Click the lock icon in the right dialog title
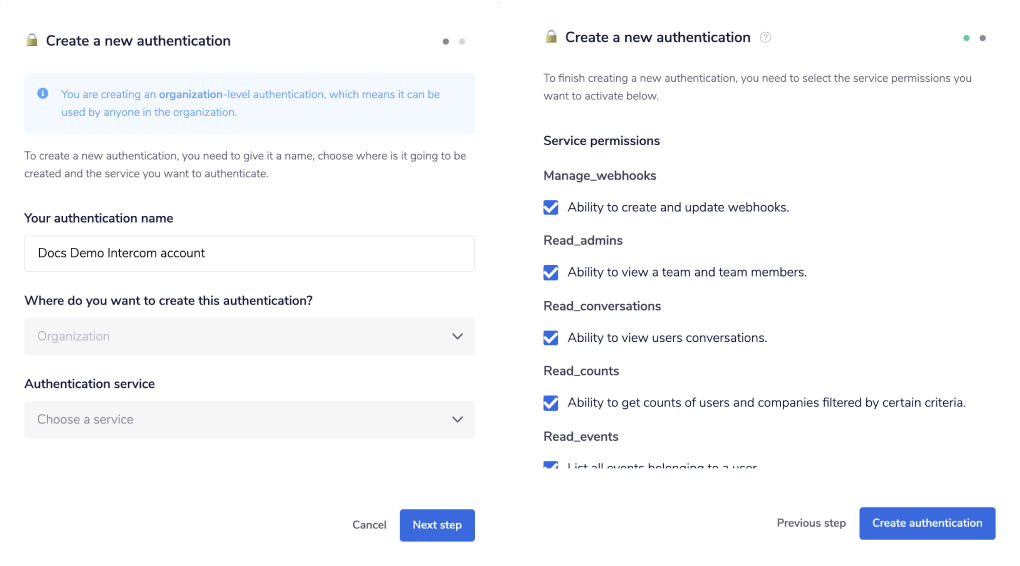The width and height of the screenshot is (1020, 566). click(x=551, y=37)
